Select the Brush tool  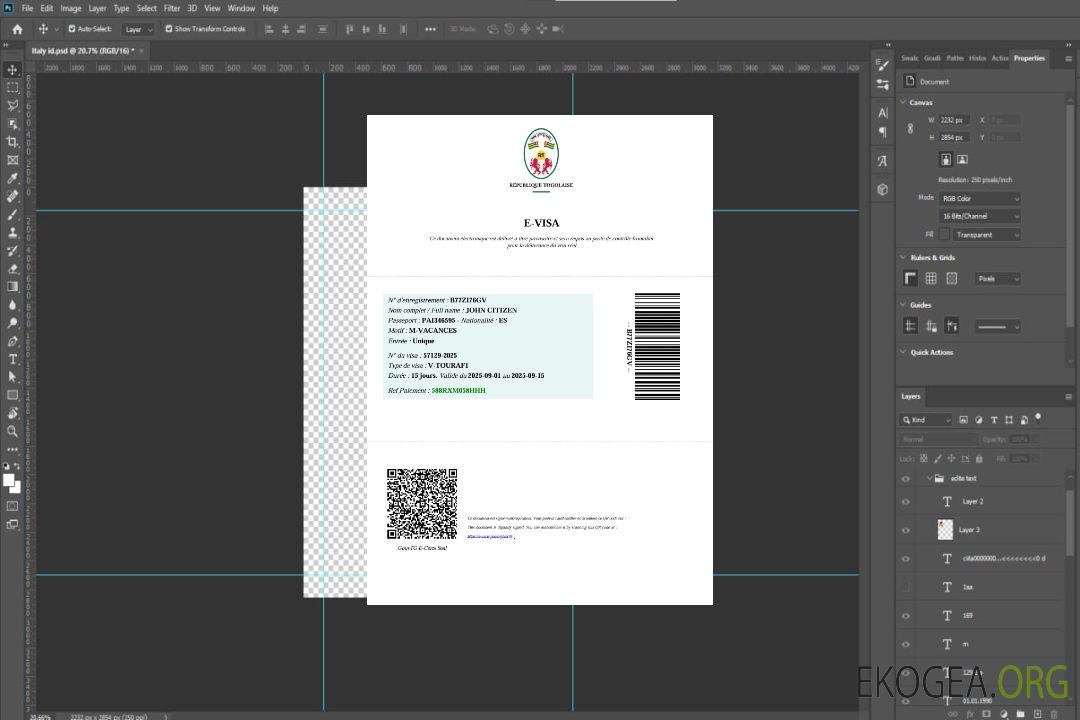point(12,214)
